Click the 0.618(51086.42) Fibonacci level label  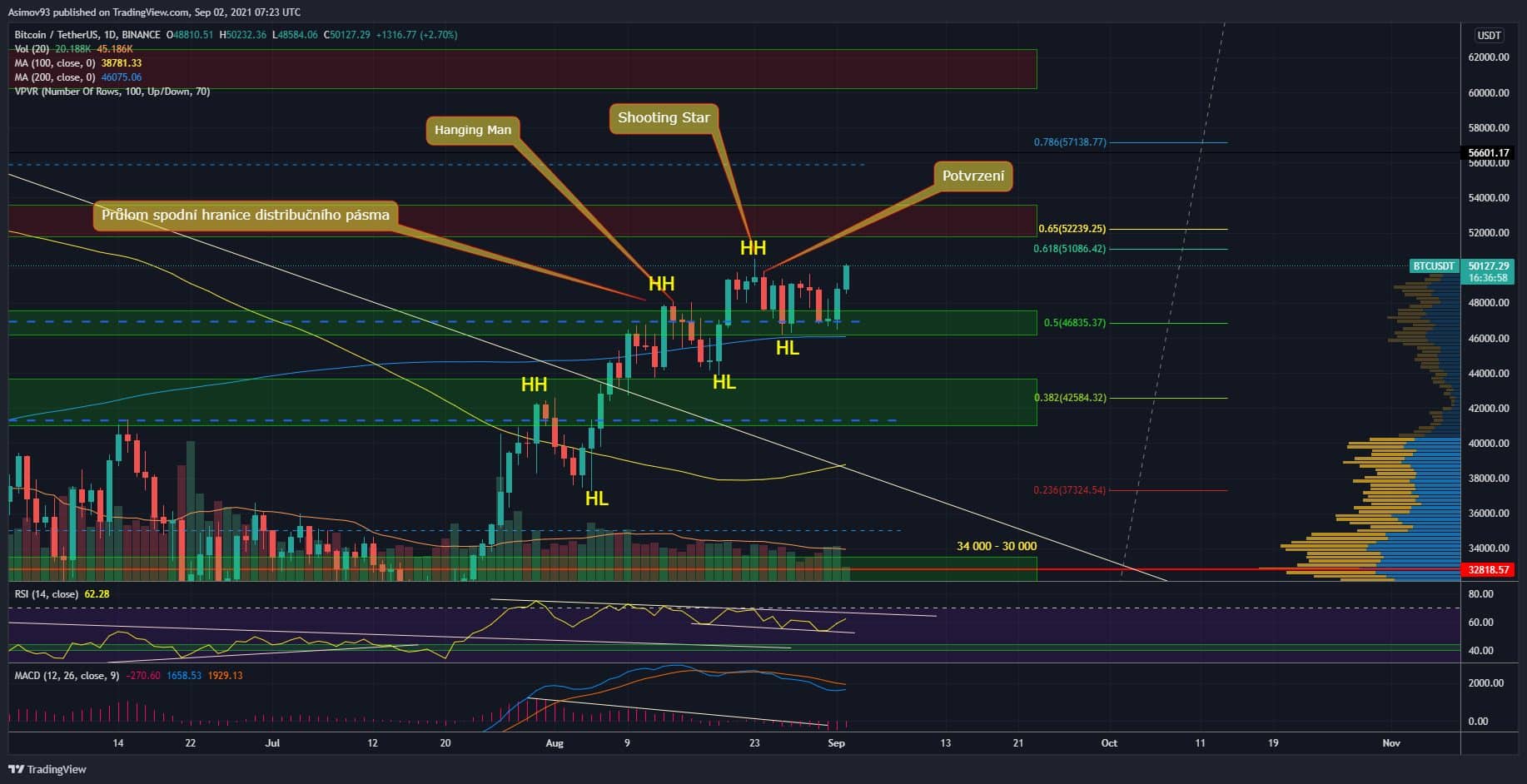(1070, 249)
